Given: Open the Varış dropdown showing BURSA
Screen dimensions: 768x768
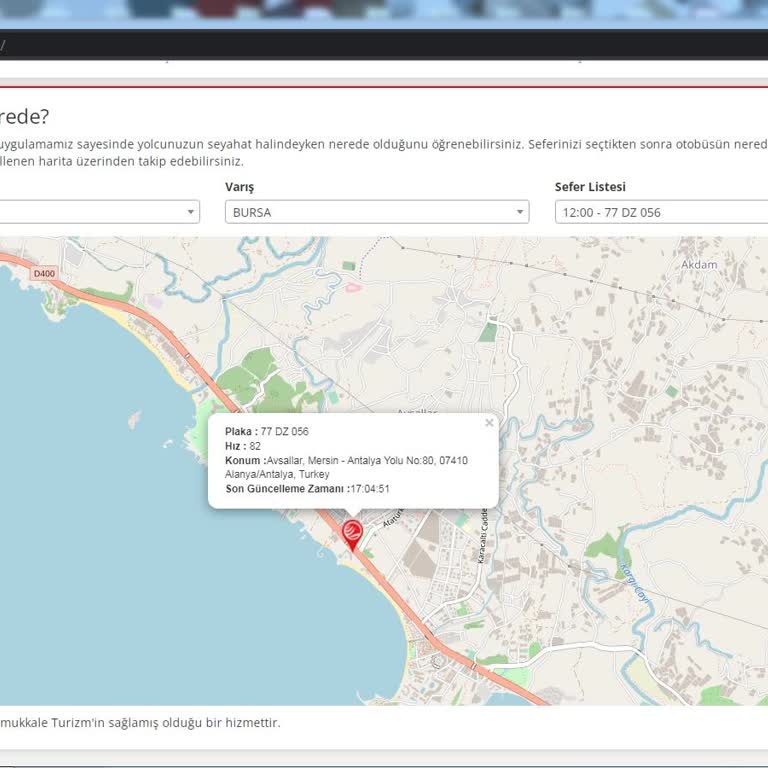Looking at the screenshot, I should (x=376, y=212).
